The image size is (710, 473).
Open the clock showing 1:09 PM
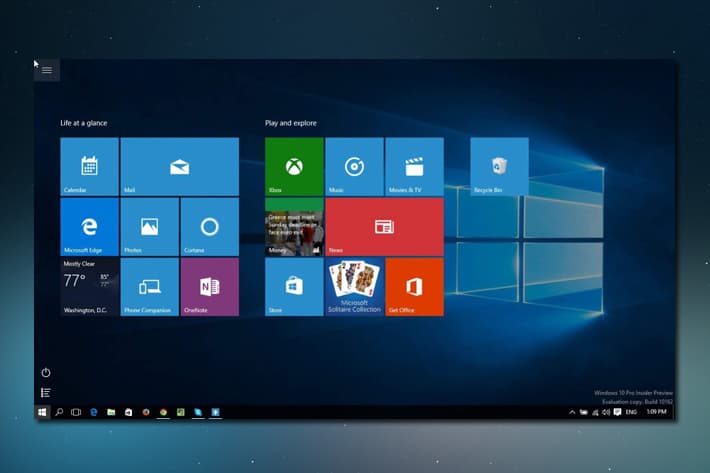tap(656, 412)
